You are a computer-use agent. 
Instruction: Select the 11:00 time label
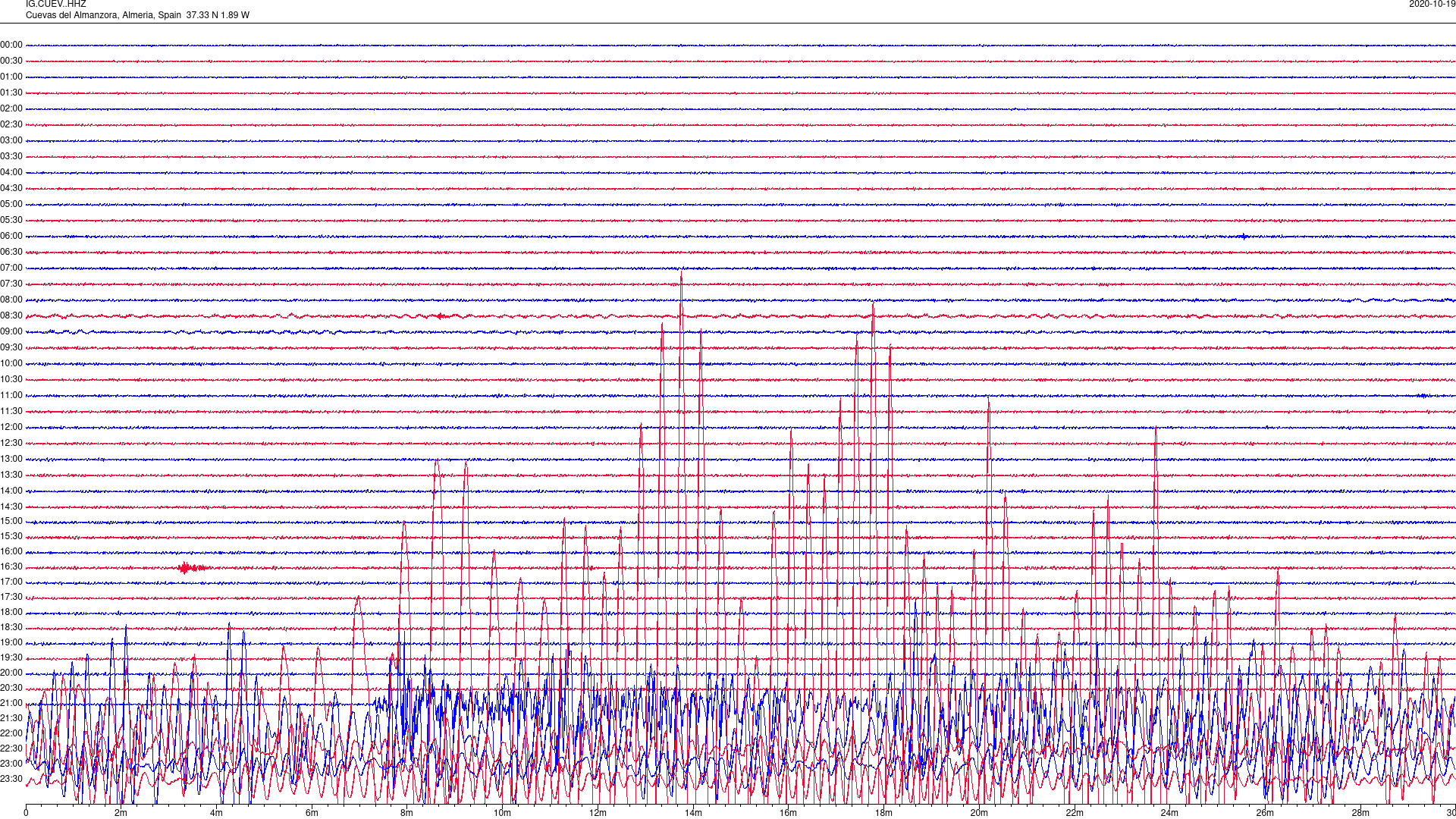pos(11,395)
